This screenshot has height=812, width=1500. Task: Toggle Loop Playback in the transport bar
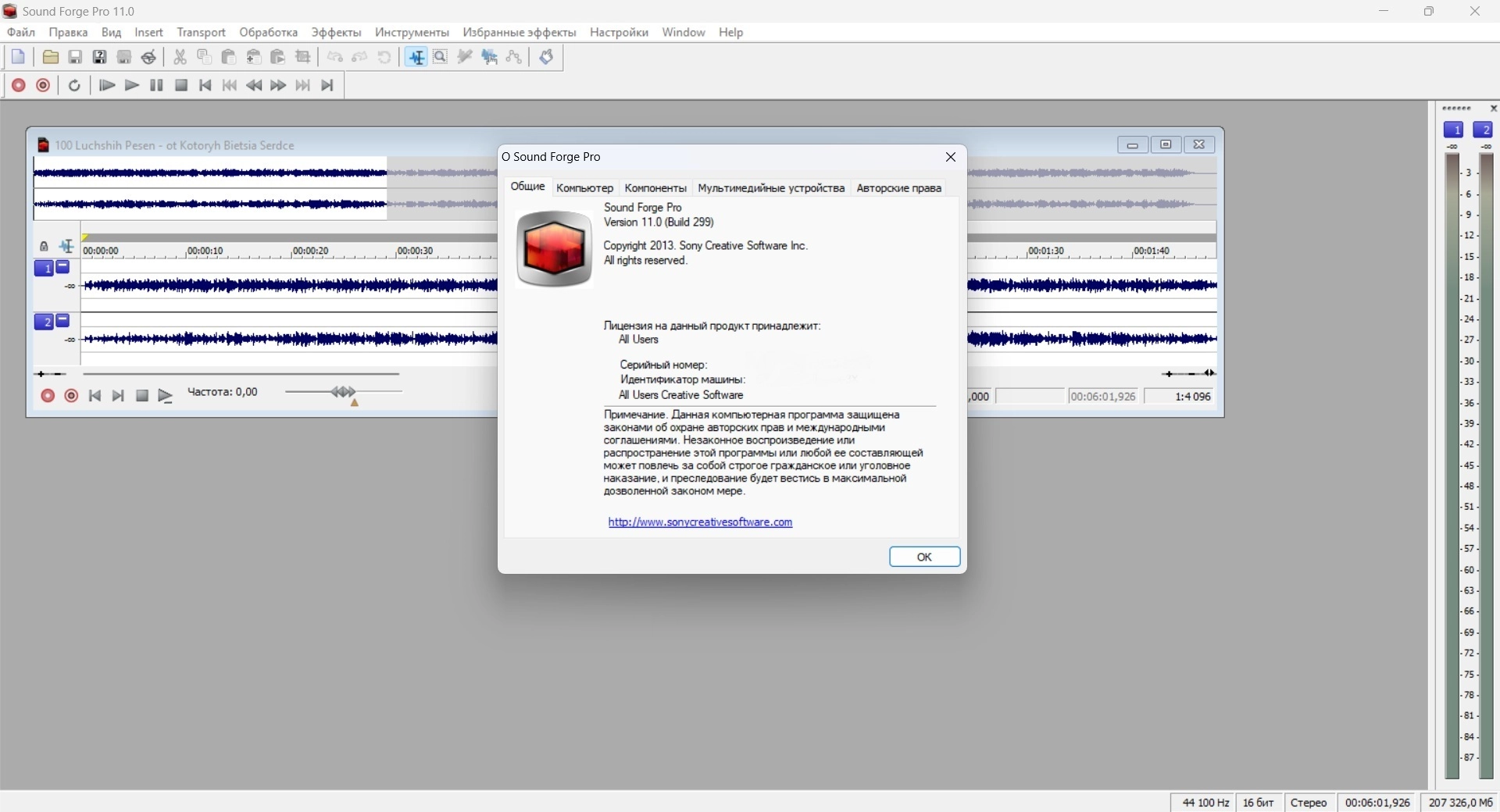pos(75,86)
